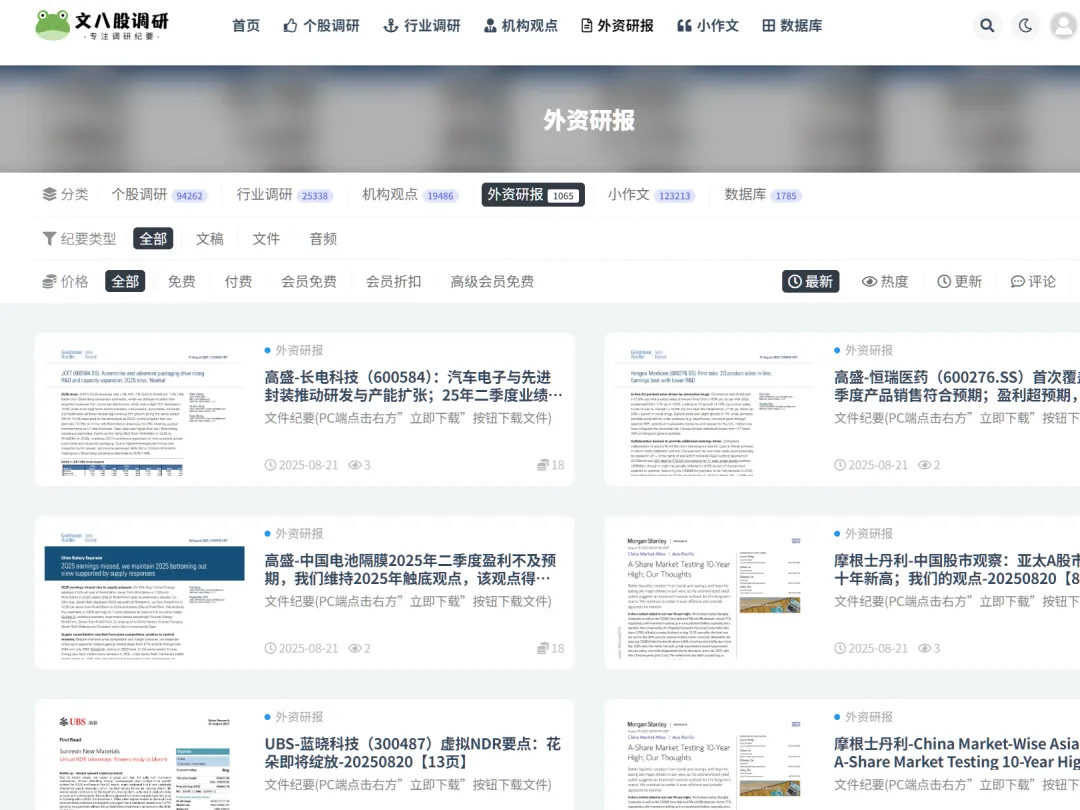The width and height of the screenshot is (1080, 810).
Task: Click China Market-Wise report thumbnail
Action: point(714,759)
